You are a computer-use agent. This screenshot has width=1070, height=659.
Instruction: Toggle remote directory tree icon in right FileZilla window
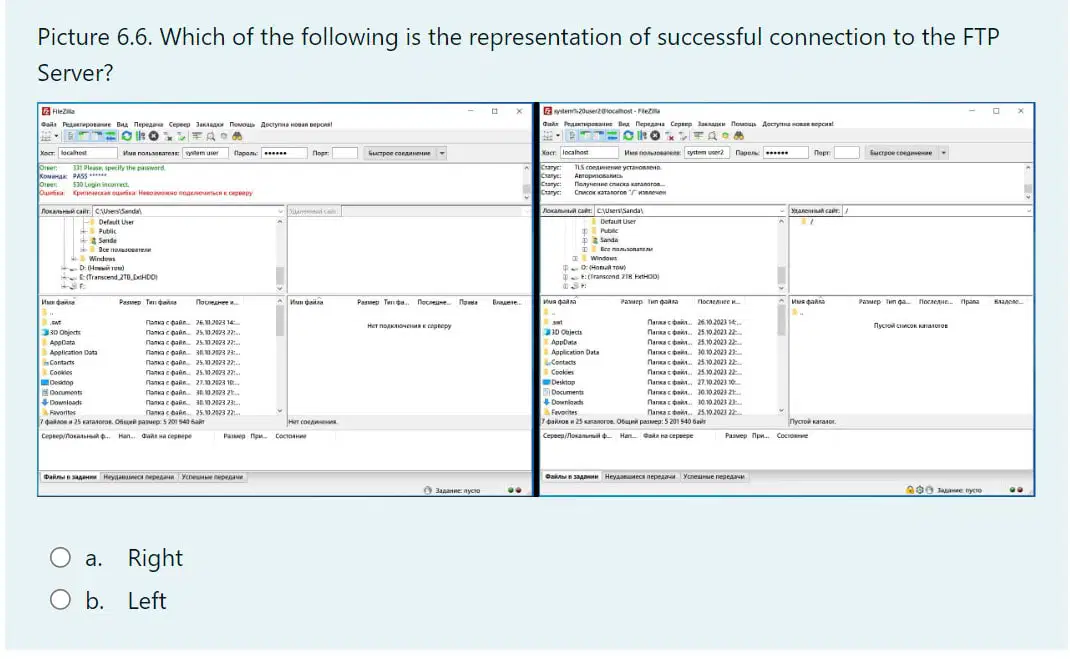click(598, 136)
